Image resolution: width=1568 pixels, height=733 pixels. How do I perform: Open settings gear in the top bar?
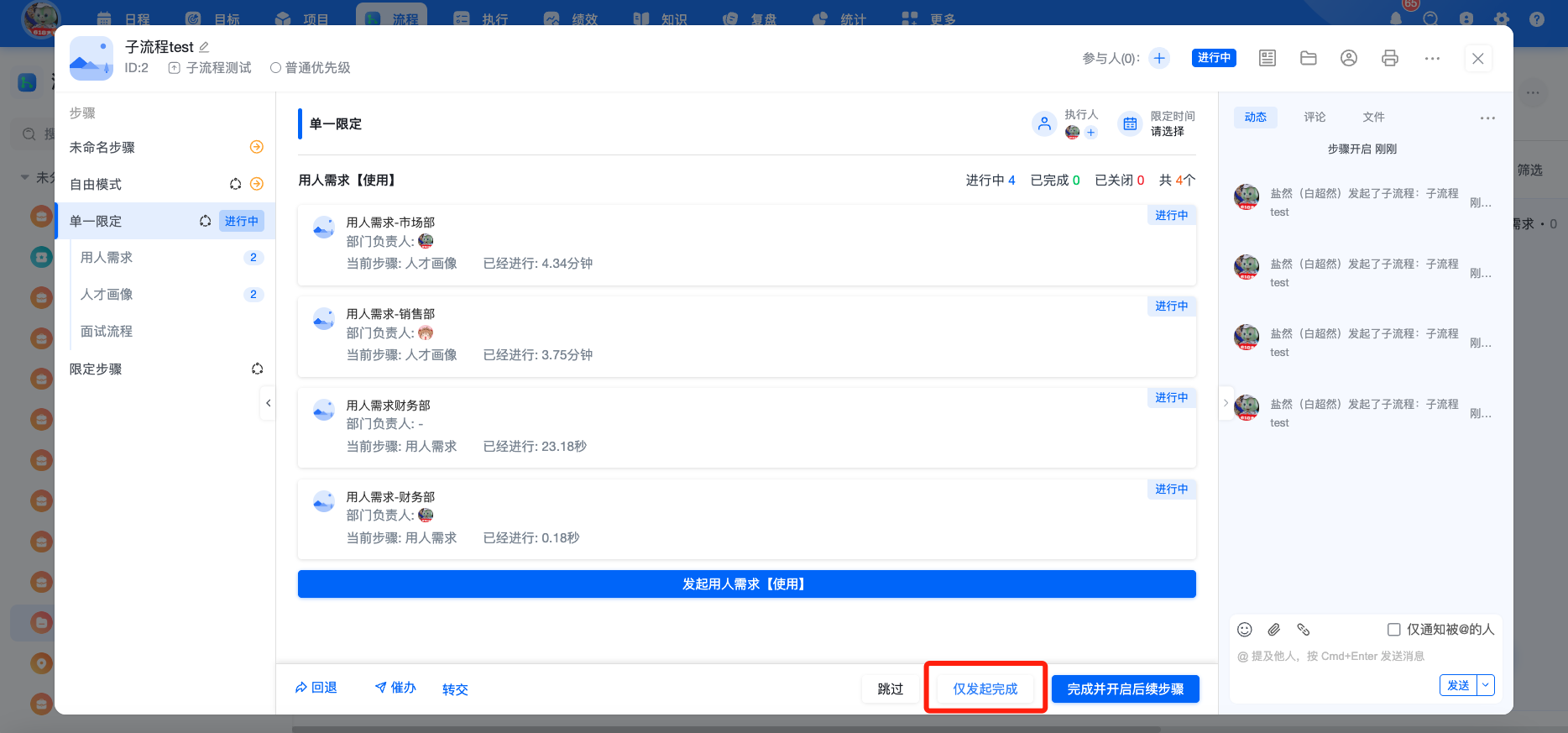click(x=1502, y=18)
